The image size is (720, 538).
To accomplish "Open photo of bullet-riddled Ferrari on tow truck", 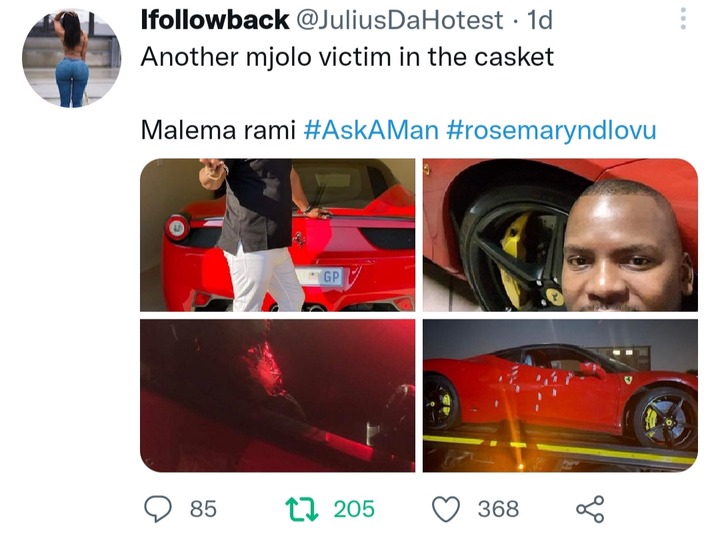I will pyautogui.click(x=560, y=396).
